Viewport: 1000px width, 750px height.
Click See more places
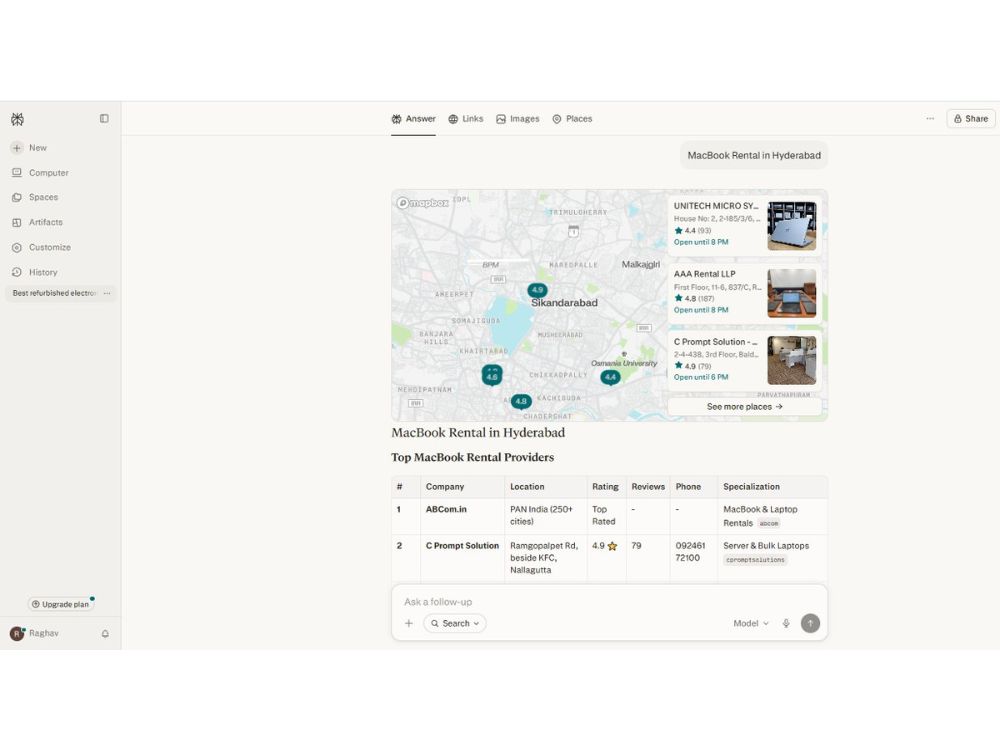[x=744, y=407]
